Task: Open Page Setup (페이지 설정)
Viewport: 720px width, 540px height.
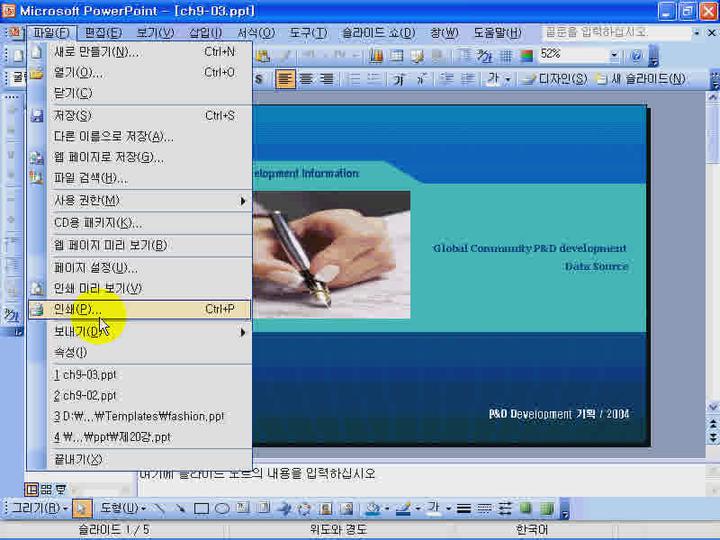Action: pyautogui.click(x=139, y=268)
